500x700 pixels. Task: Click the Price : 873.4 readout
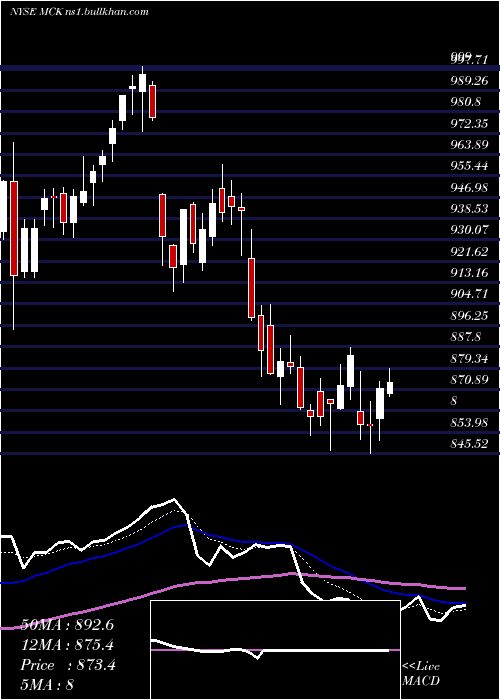pyautogui.click(x=68, y=665)
